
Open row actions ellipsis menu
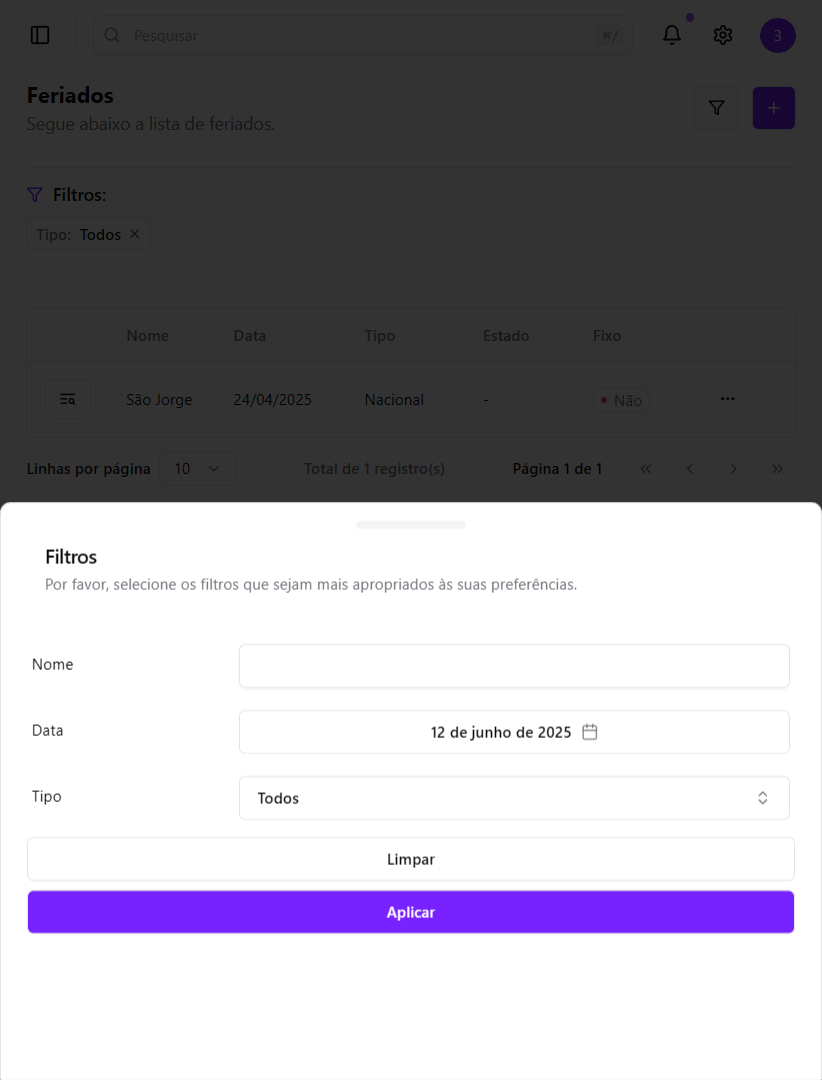727,399
